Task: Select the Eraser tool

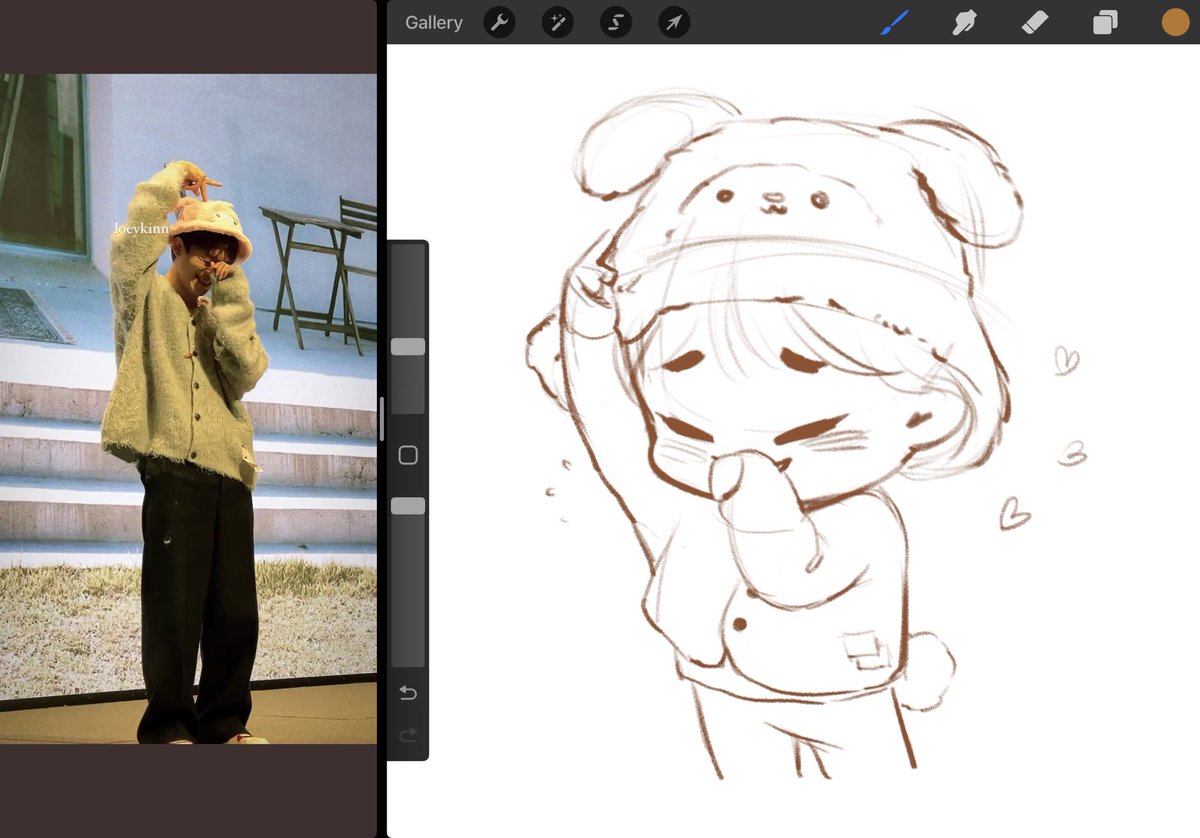Action: pyautogui.click(x=1035, y=22)
